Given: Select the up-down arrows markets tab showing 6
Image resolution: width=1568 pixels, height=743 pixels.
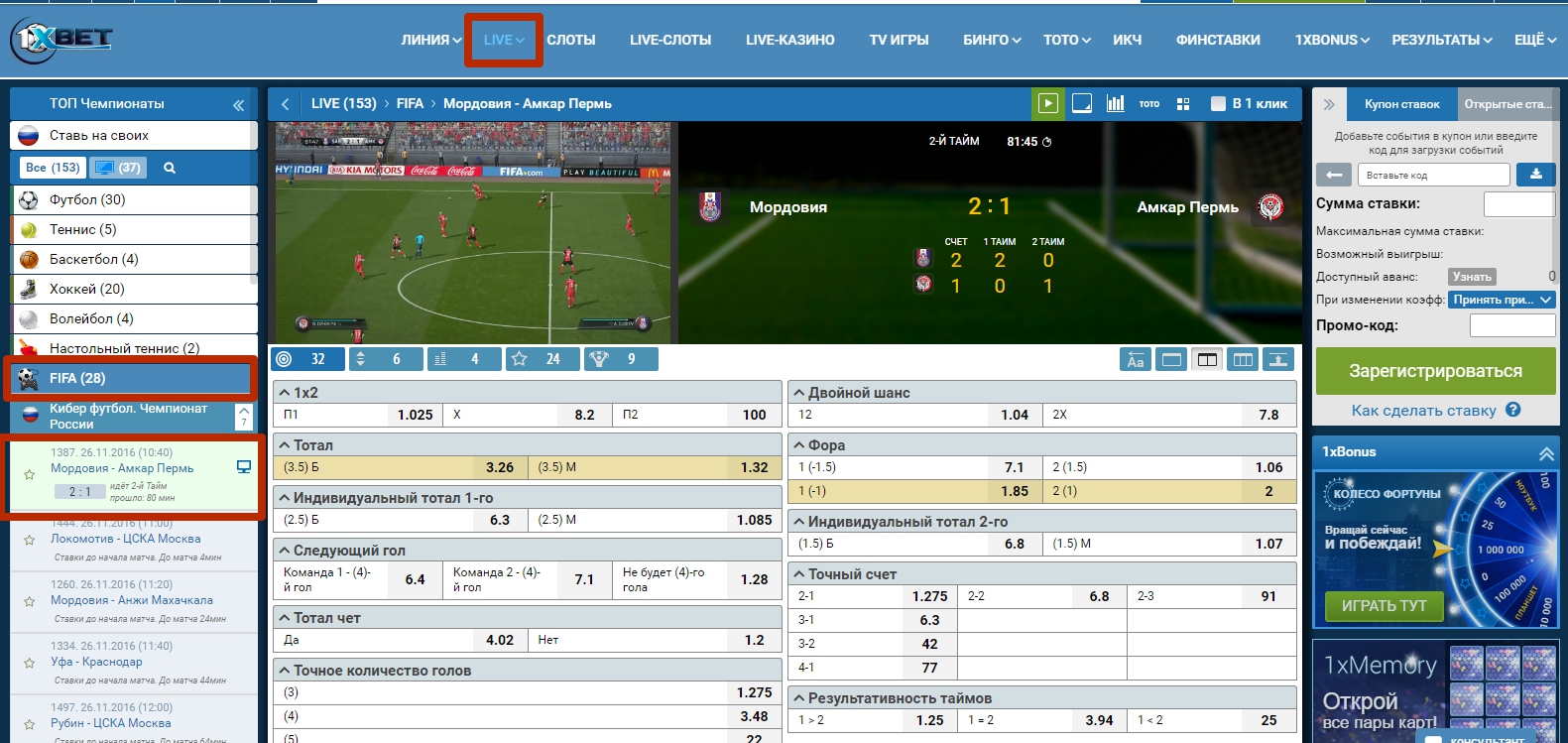Looking at the screenshot, I should pyautogui.click(x=386, y=359).
